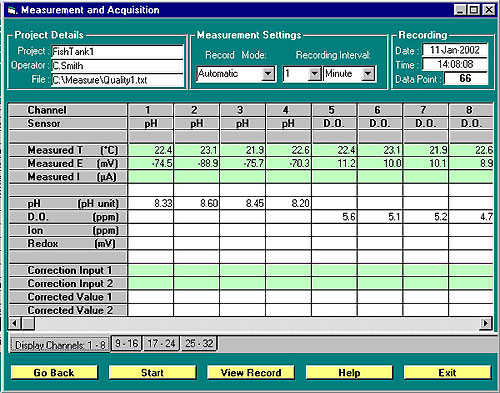Viewport: 500px width, 393px height.
Task: Click the -88.9 Measured E cell
Action: pyautogui.click(x=197, y=163)
